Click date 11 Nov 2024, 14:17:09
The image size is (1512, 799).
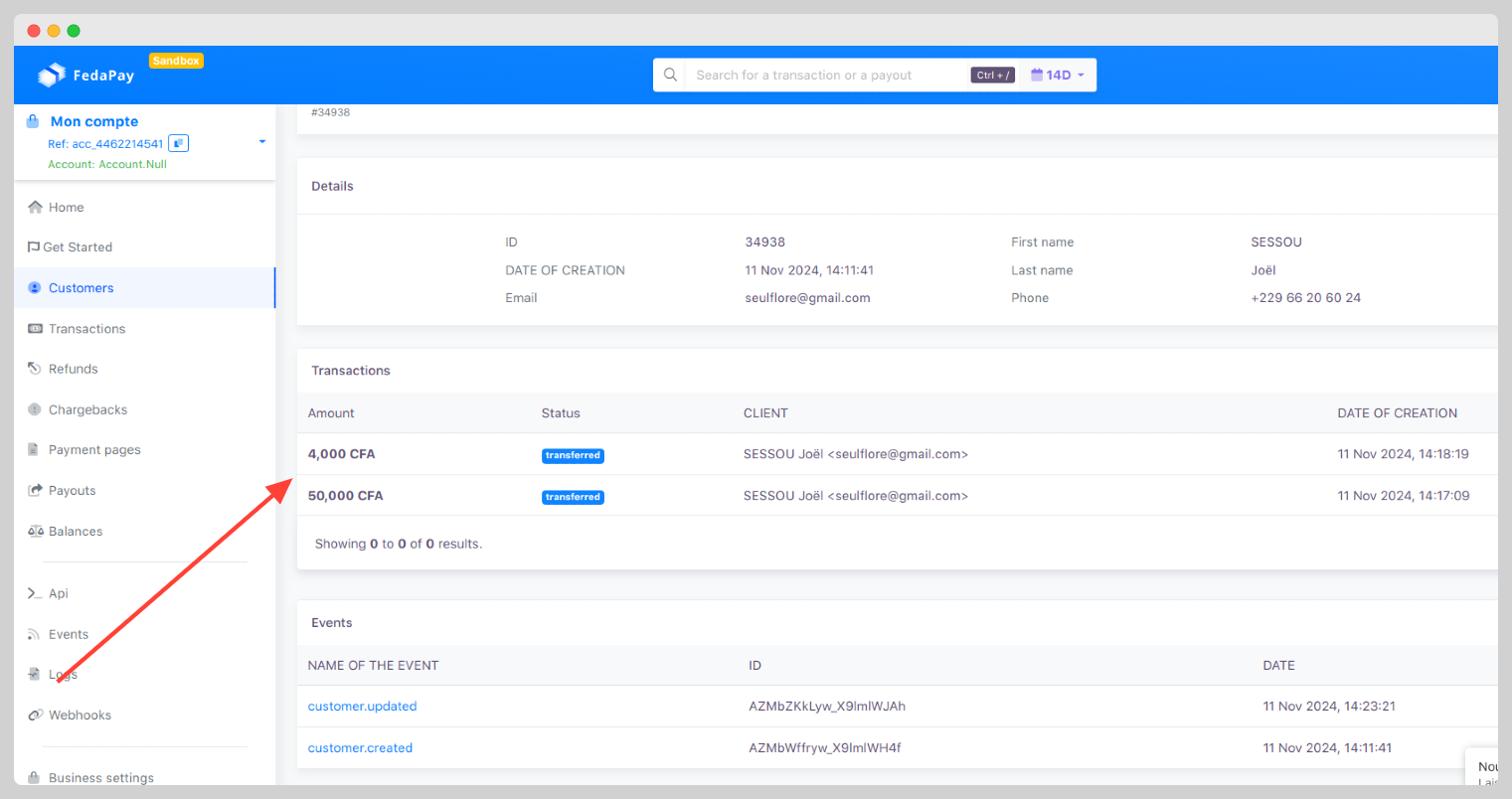tap(1403, 496)
